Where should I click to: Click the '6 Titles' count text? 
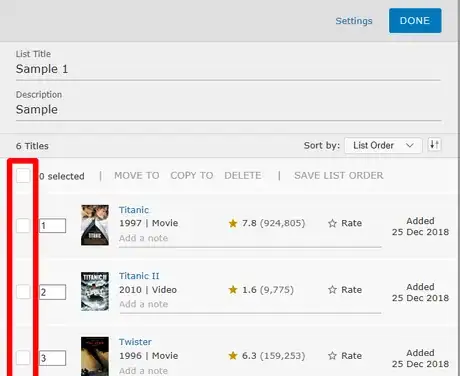32,146
